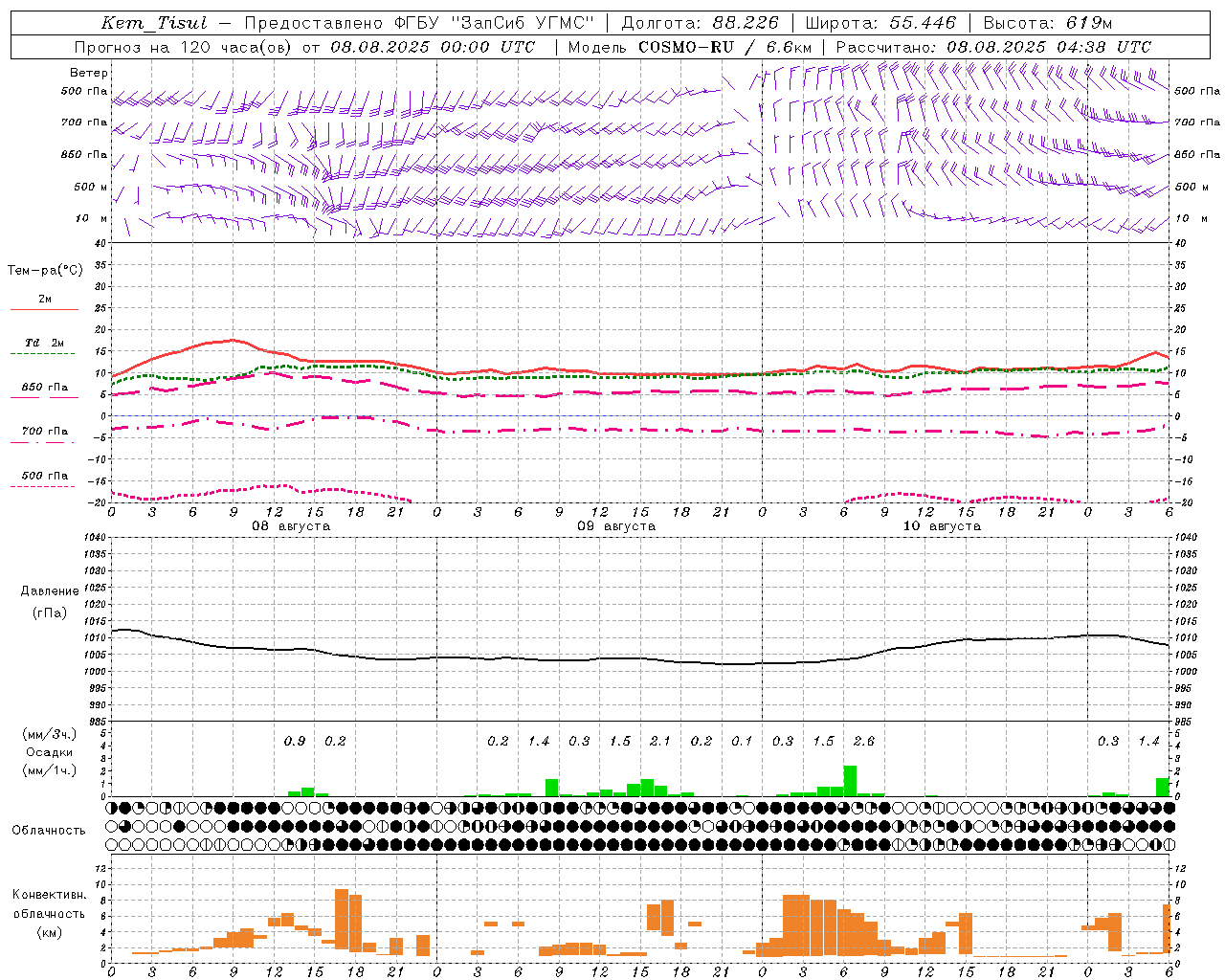Click the '09 августа' date label

pyautogui.click(x=616, y=526)
